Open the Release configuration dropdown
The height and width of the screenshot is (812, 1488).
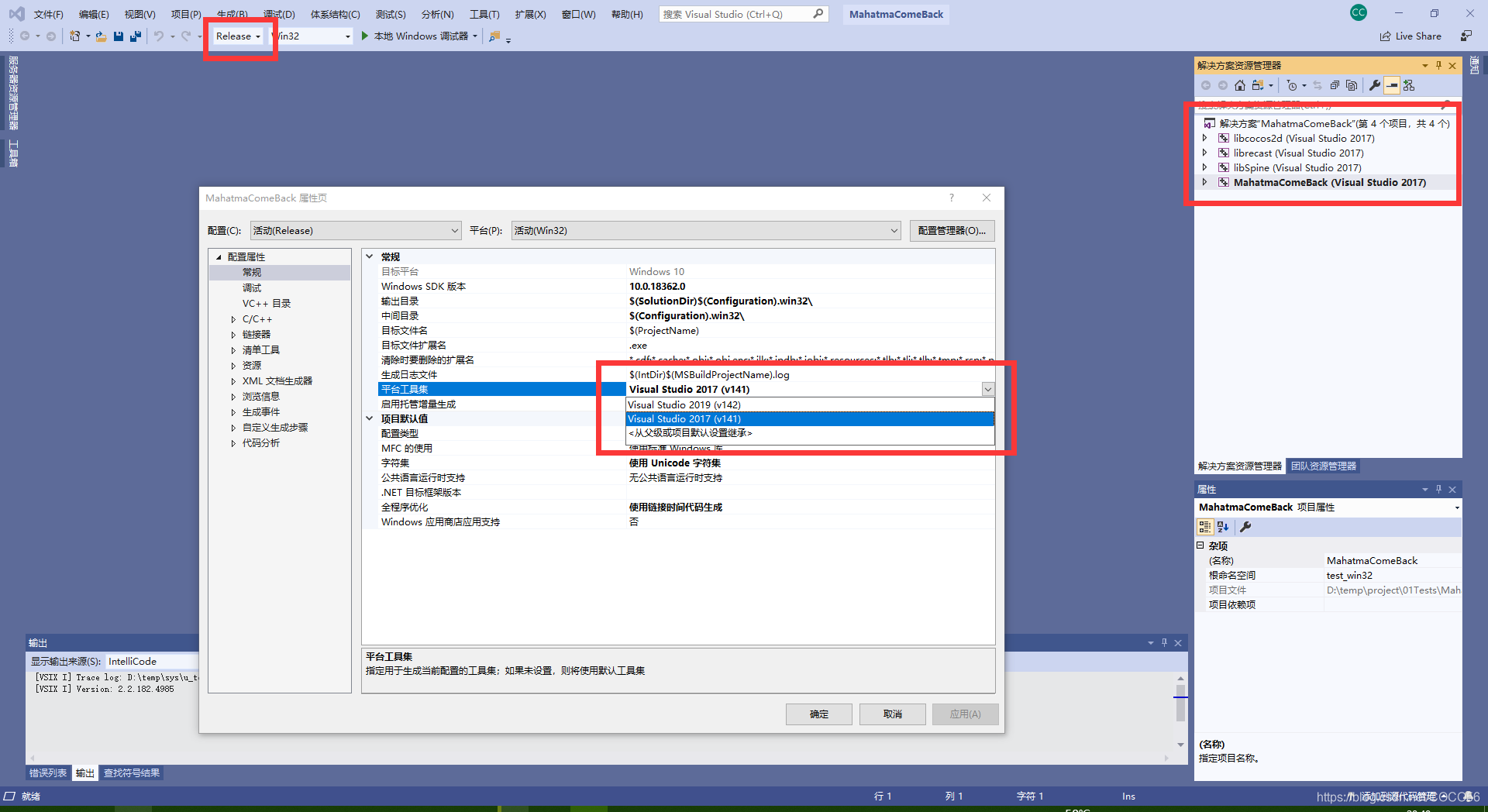(x=239, y=36)
